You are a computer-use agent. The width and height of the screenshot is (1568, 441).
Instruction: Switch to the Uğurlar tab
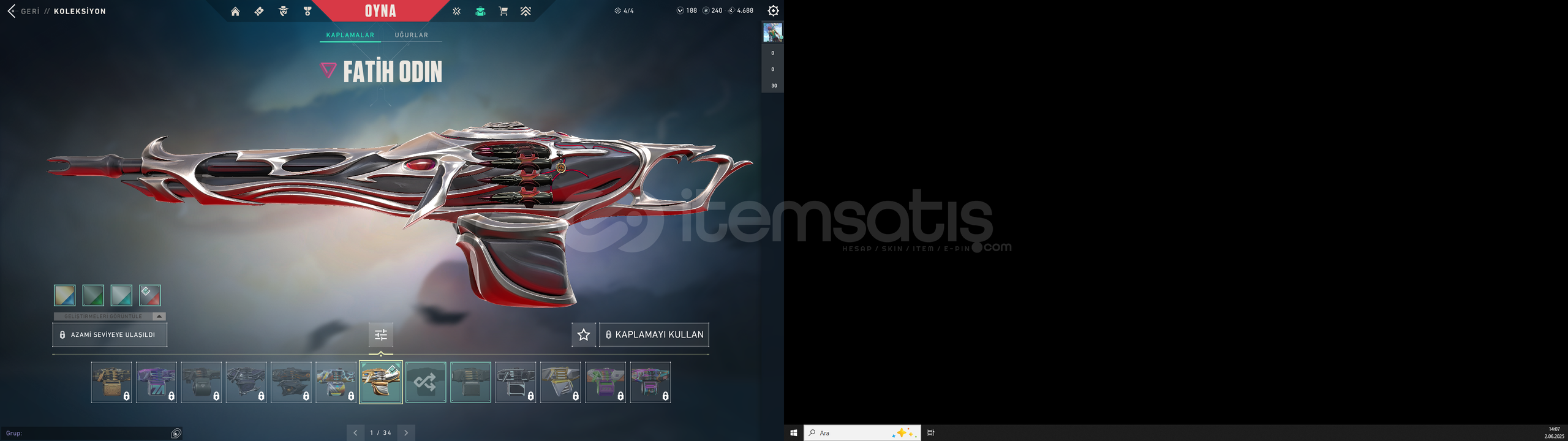tap(412, 35)
